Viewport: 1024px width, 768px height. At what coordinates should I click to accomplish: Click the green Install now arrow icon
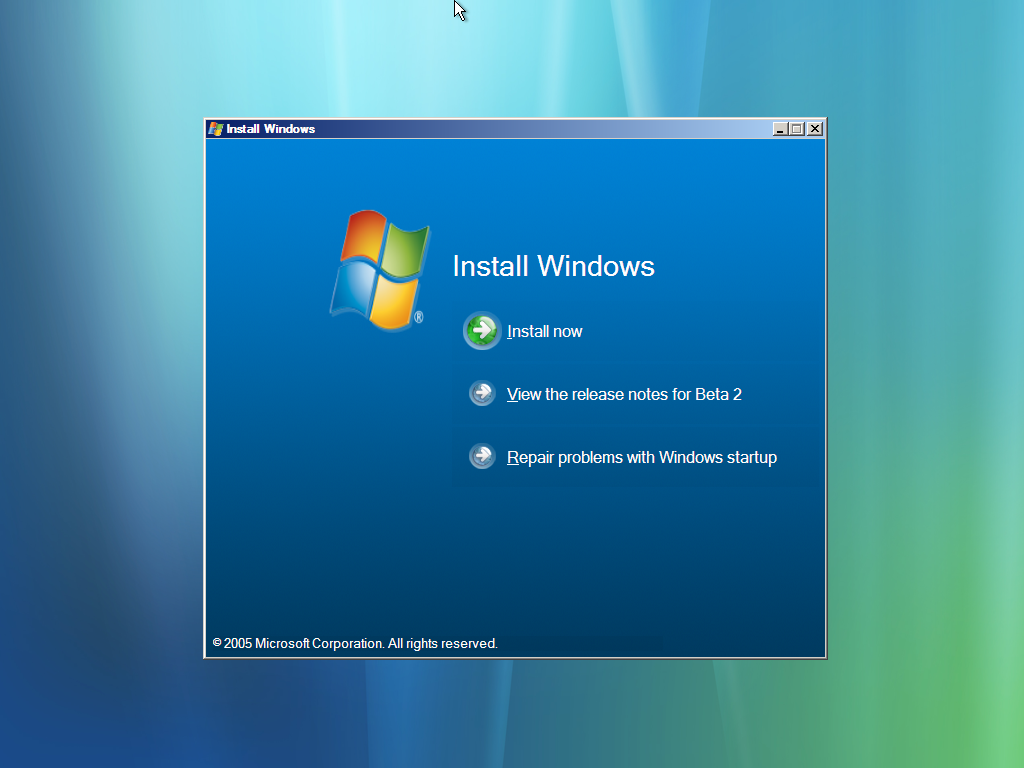(x=482, y=330)
